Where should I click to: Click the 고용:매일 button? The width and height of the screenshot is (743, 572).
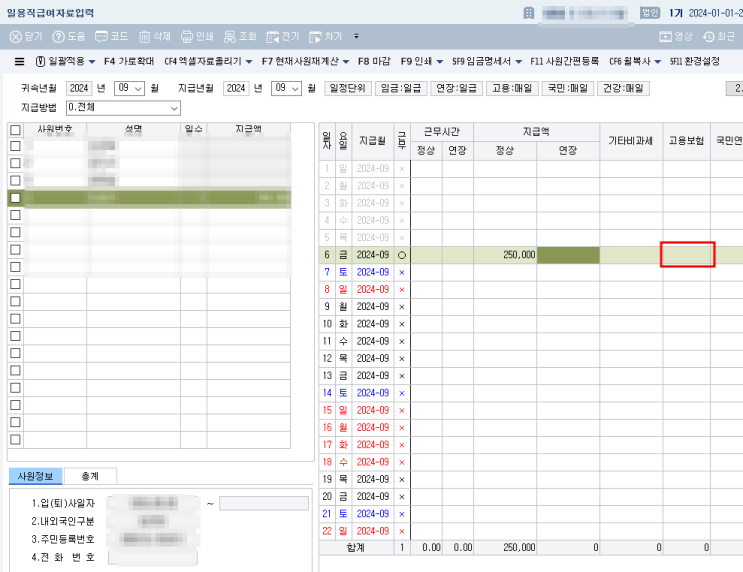pyautogui.click(x=512, y=88)
